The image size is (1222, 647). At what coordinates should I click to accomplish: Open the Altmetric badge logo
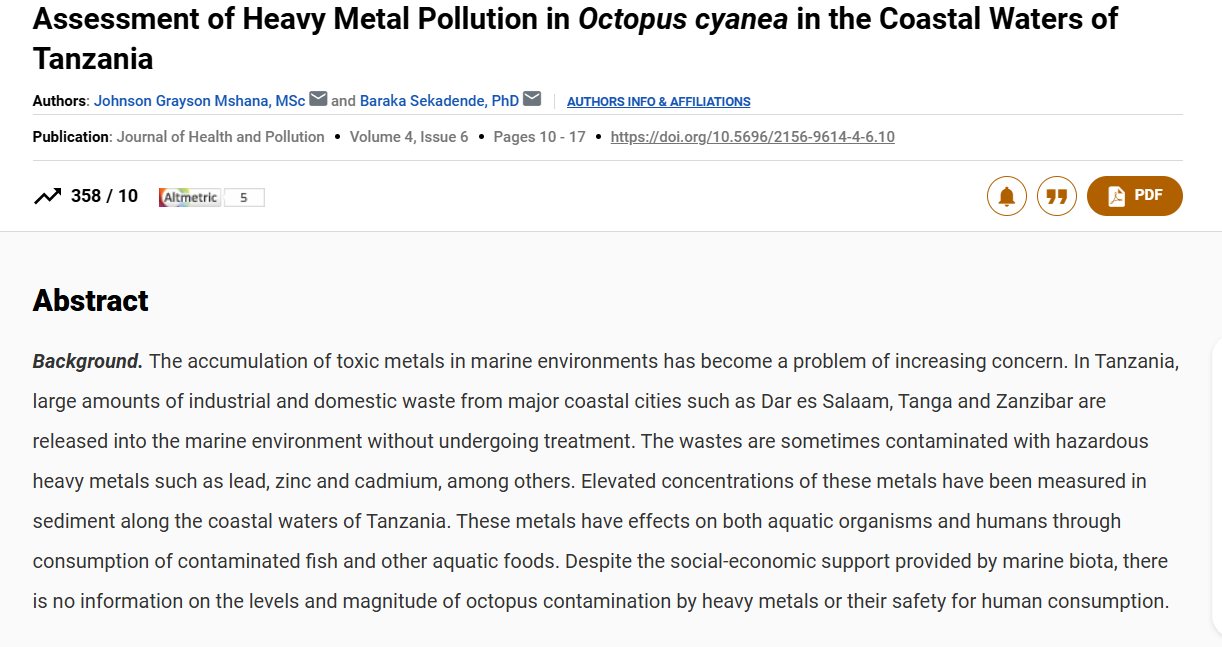click(190, 198)
